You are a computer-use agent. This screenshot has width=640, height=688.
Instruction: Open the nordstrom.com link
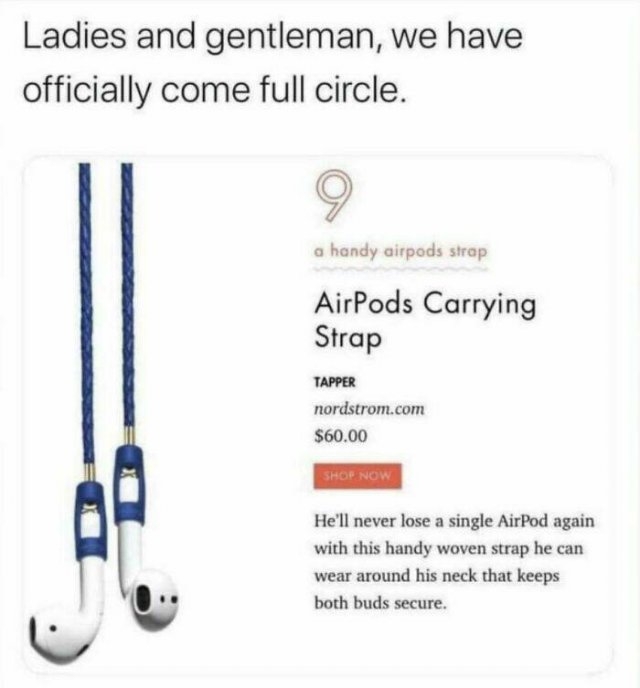pyautogui.click(x=369, y=409)
